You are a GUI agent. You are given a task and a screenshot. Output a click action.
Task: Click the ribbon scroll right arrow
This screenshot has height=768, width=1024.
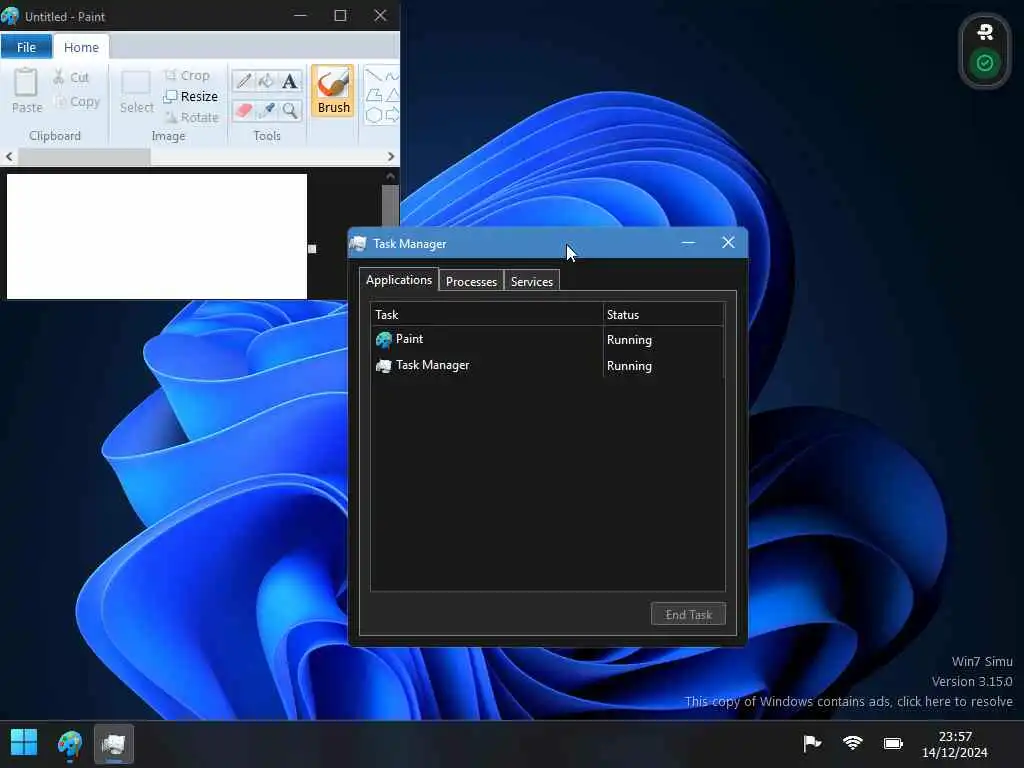(391, 157)
